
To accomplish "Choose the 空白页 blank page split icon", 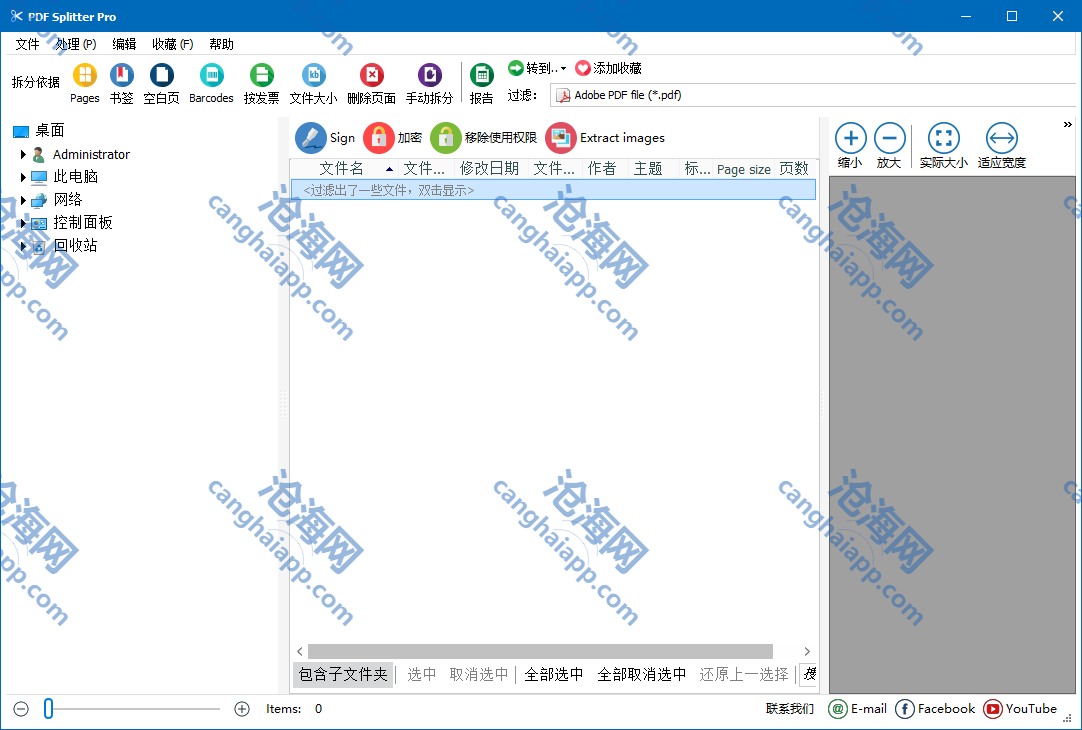I will coord(161,76).
